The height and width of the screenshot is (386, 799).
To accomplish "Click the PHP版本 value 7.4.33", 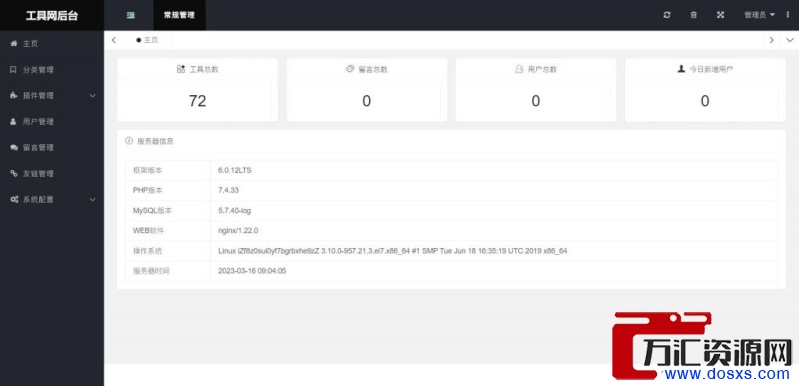I will [228, 190].
